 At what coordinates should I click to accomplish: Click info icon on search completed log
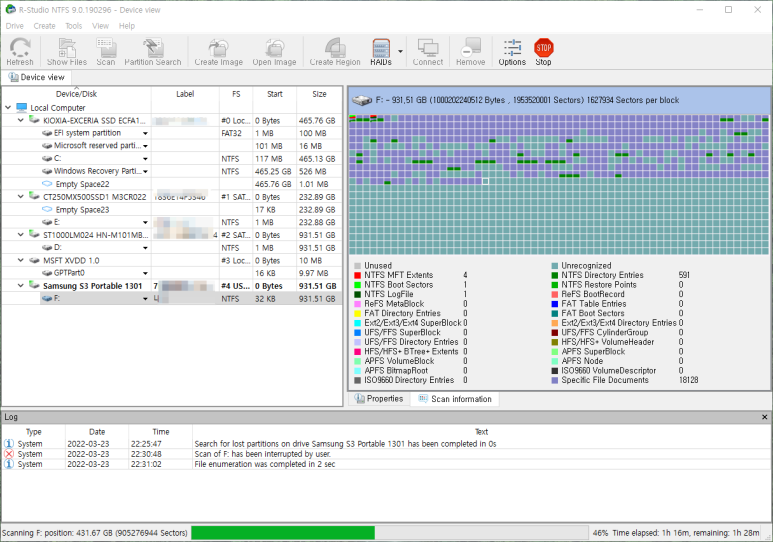(9, 443)
